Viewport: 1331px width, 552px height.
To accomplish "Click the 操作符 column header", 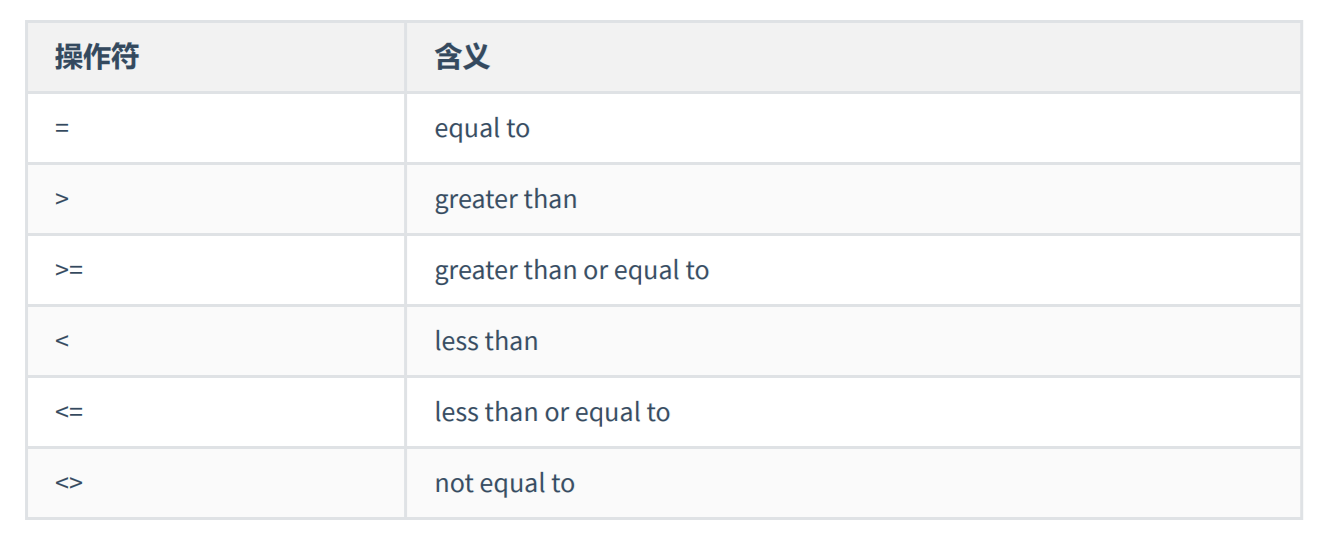I will coord(97,57).
